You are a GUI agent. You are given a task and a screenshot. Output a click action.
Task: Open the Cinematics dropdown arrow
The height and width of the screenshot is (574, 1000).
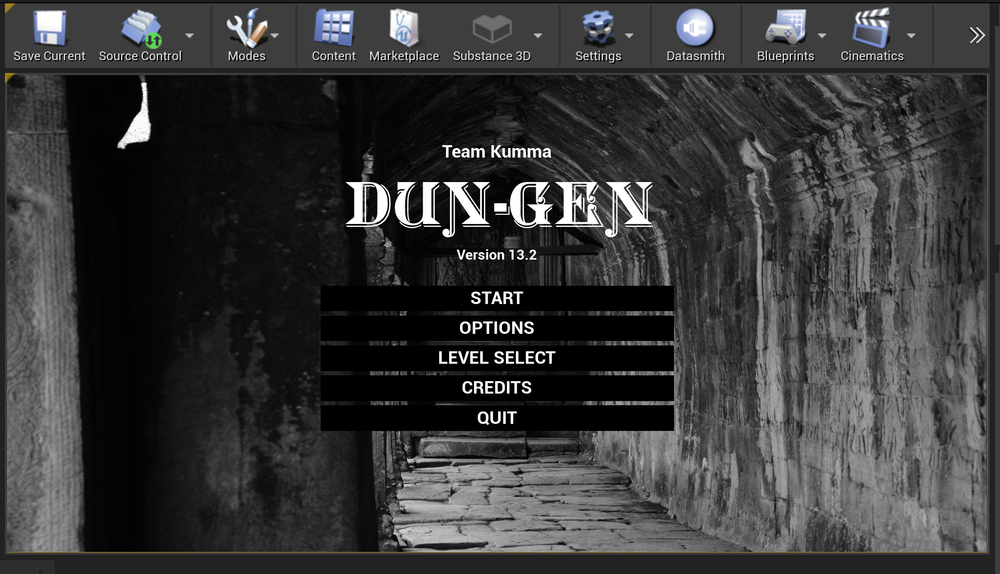click(911, 35)
